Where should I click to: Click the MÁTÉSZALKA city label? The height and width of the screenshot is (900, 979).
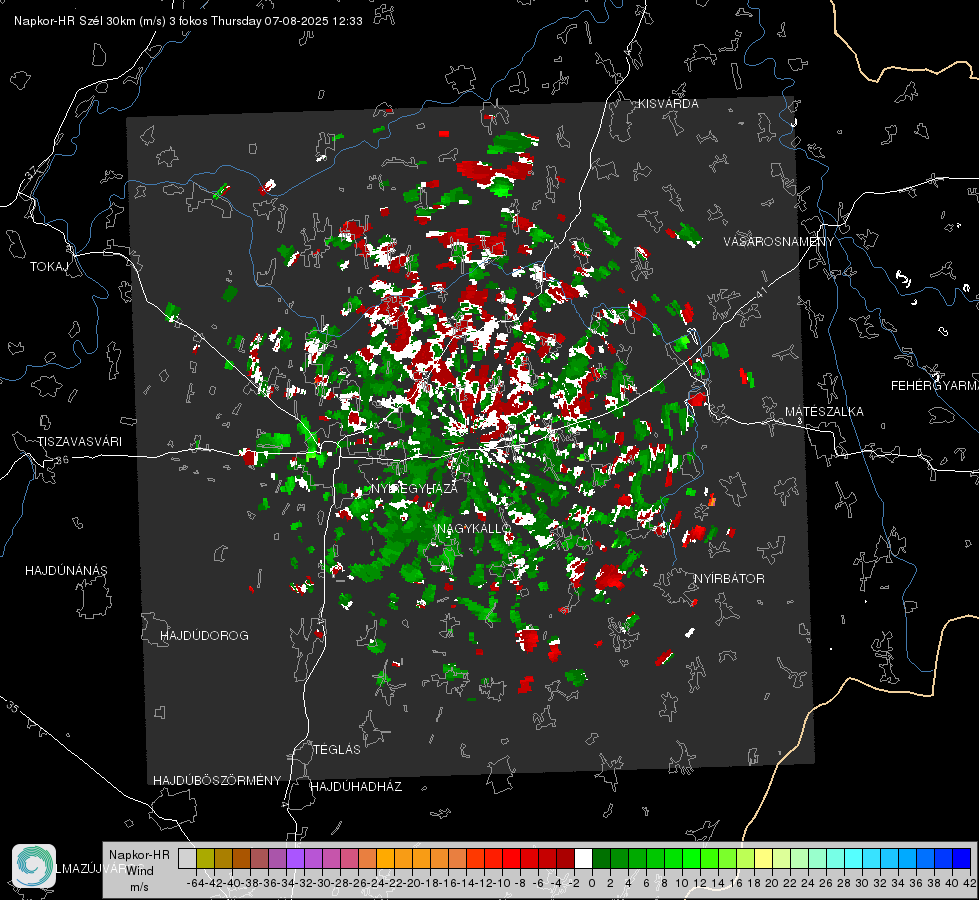point(824,412)
